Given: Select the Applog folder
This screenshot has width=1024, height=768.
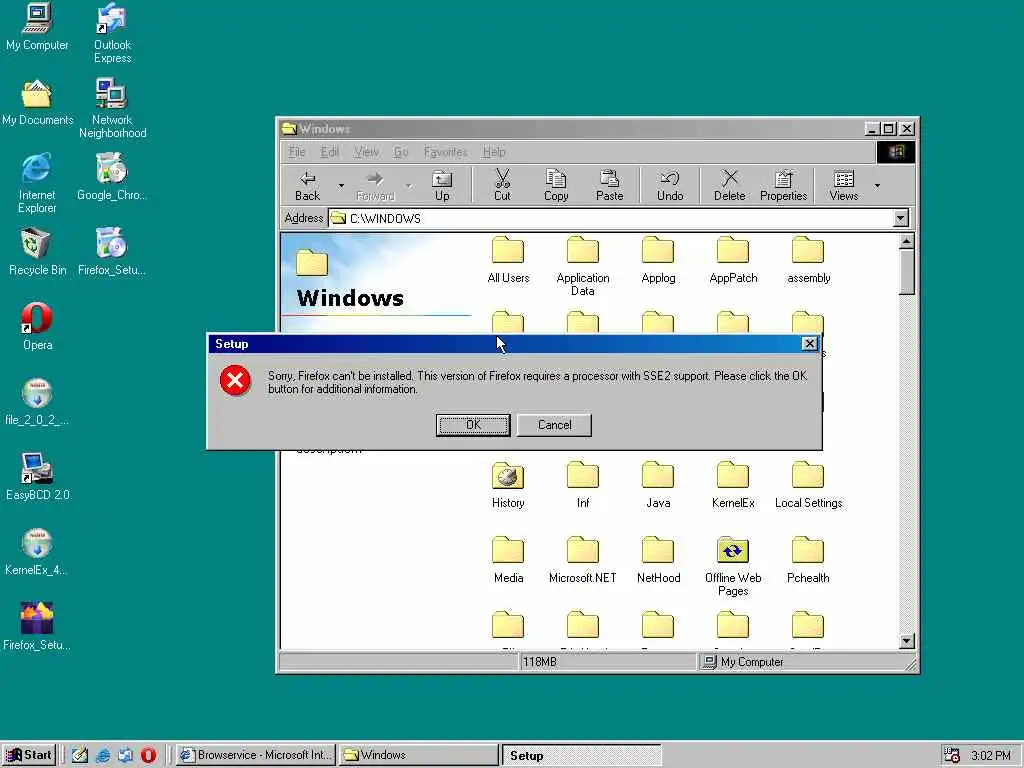Looking at the screenshot, I should coord(658,260).
